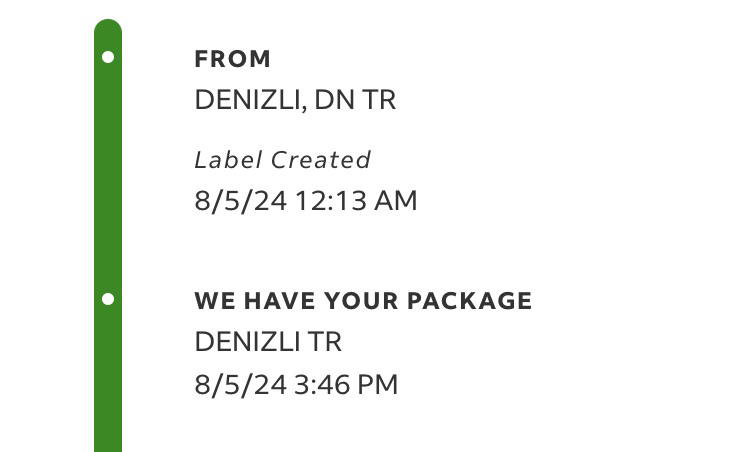The image size is (748, 452).
Task: Click the rounded top end of the green bar
Action: click(108, 29)
